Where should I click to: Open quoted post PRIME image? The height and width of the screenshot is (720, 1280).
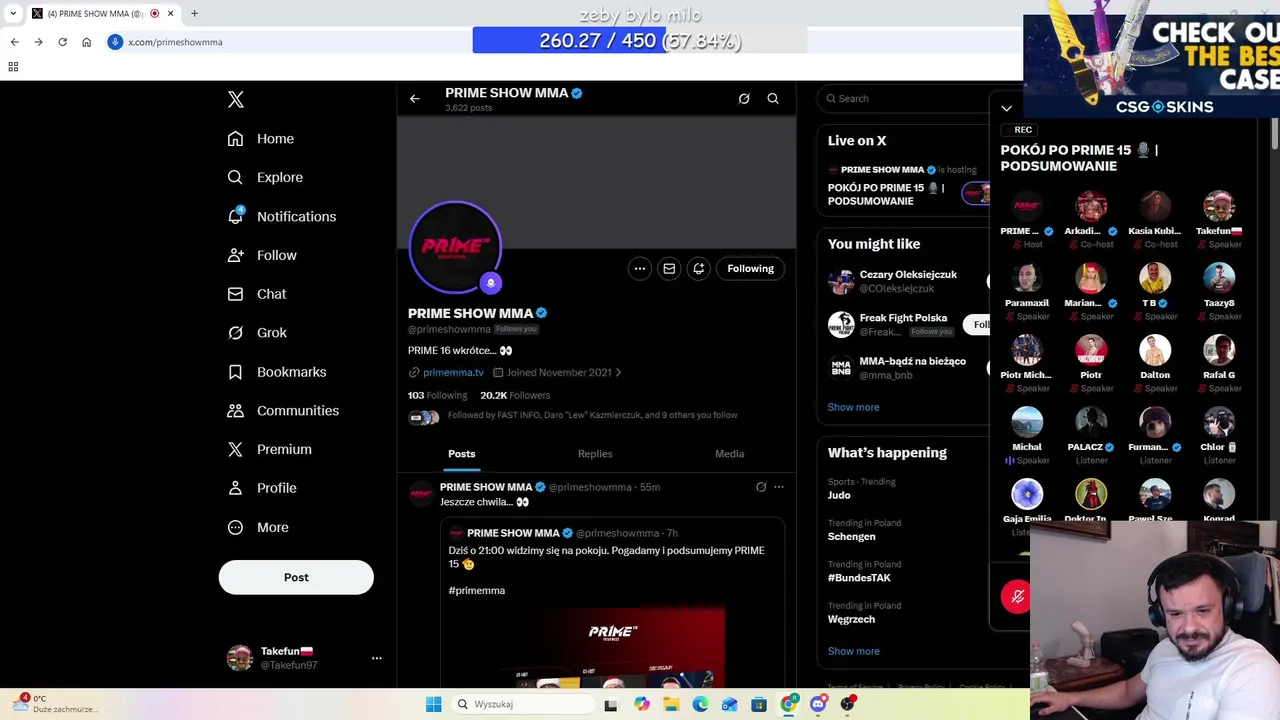(612, 648)
